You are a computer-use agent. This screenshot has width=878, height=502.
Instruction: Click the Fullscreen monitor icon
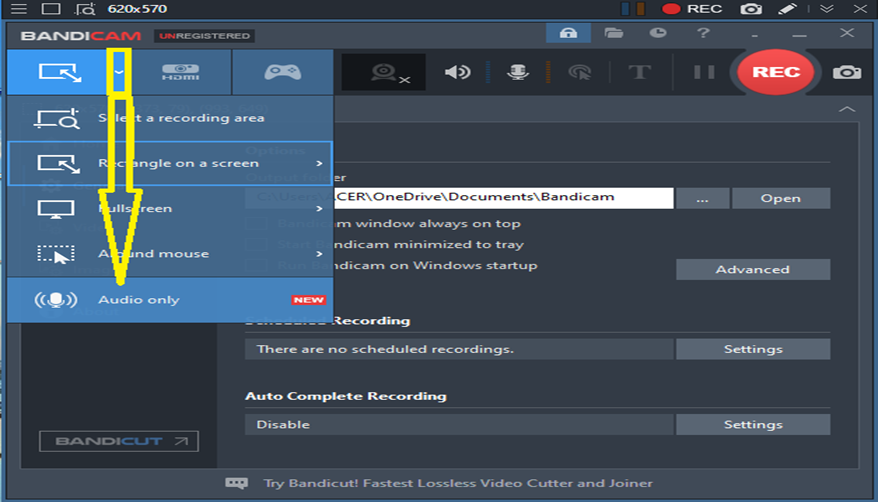click(55, 209)
